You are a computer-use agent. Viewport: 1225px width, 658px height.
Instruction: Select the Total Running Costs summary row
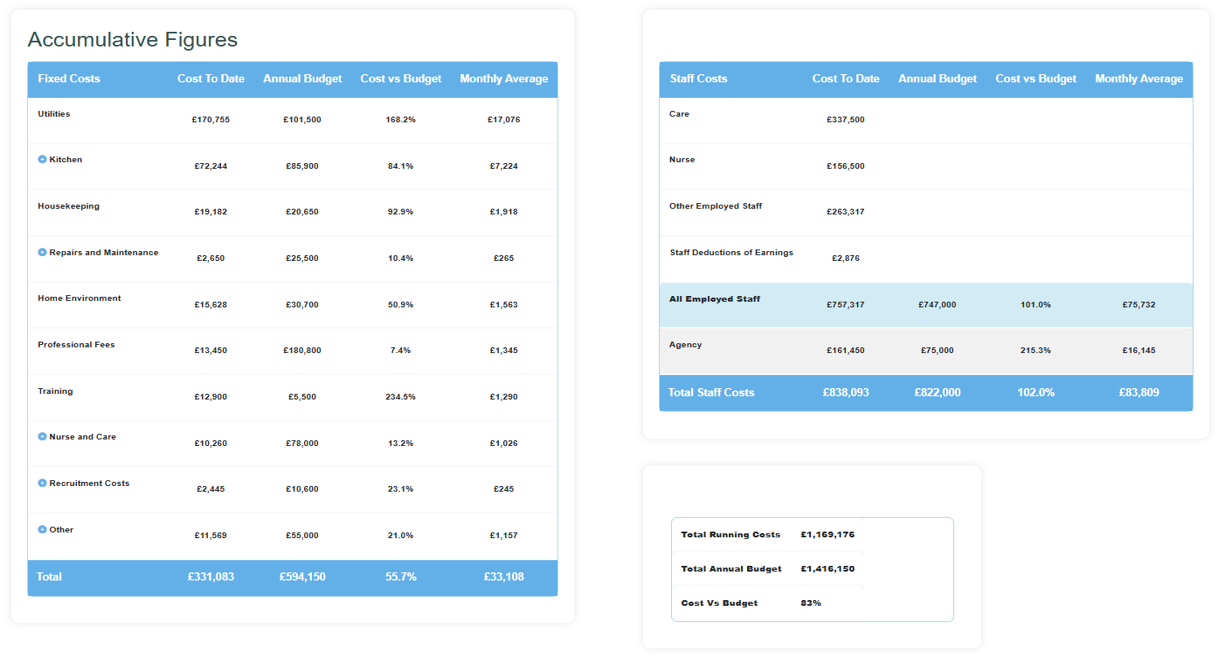click(x=730, y=535)
